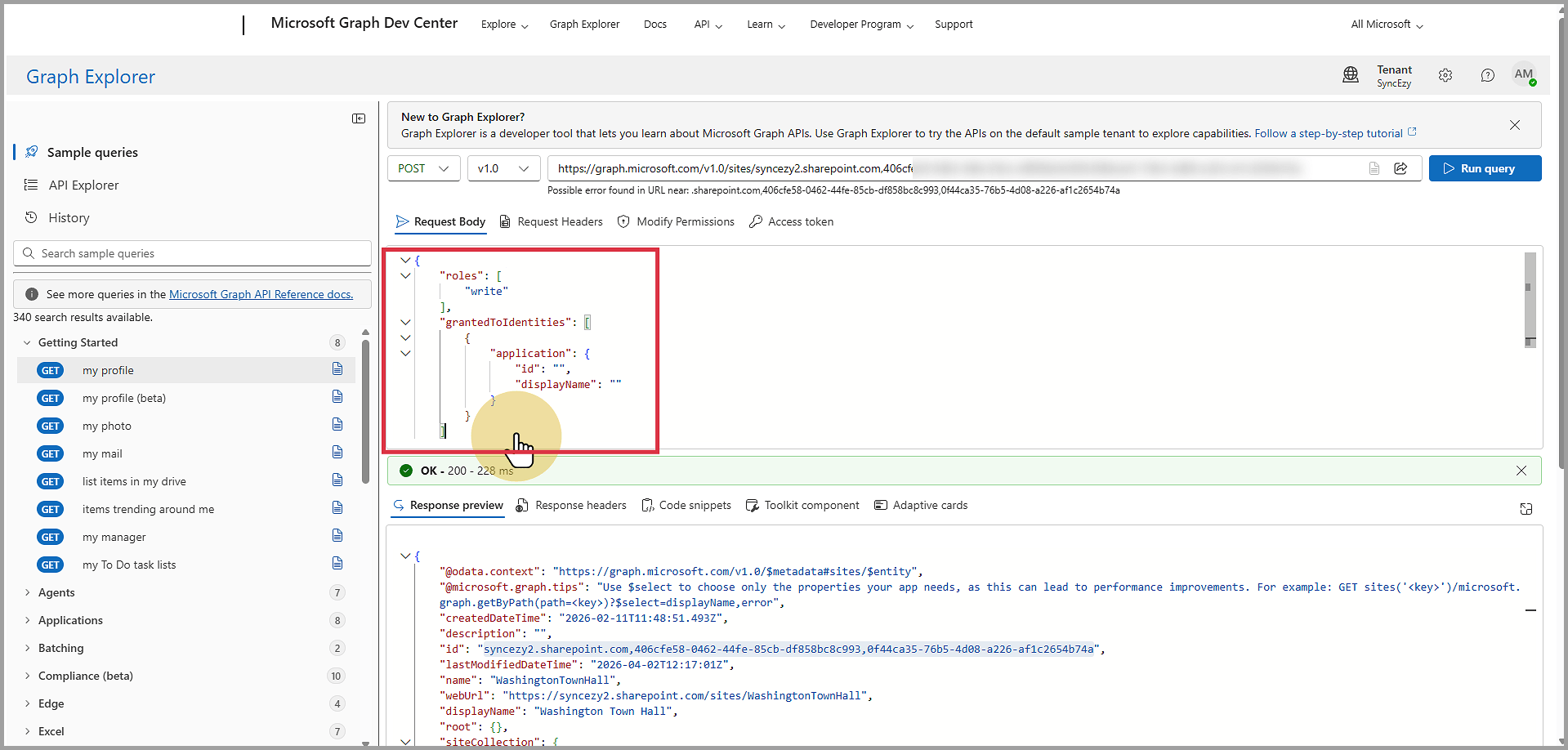Click the share query icon in URL bar
1568x750 pixels.
pyautogui.click(x=1400, y=168)
